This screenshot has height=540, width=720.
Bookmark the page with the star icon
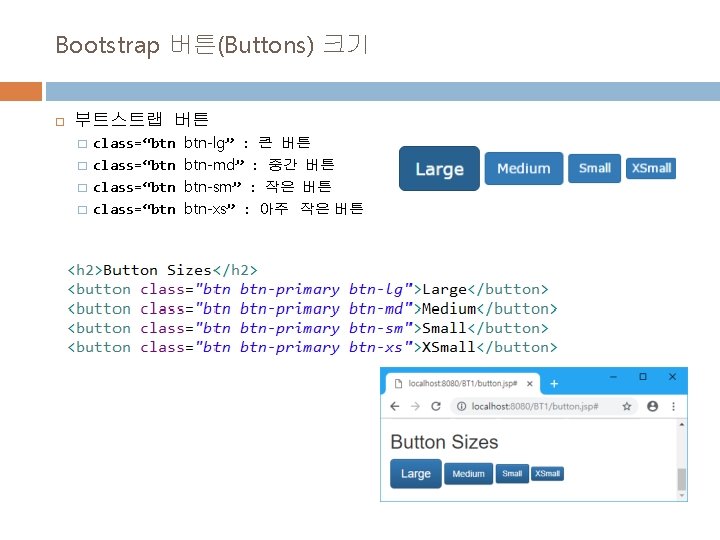pyautogui.click(x=627, y=406)
